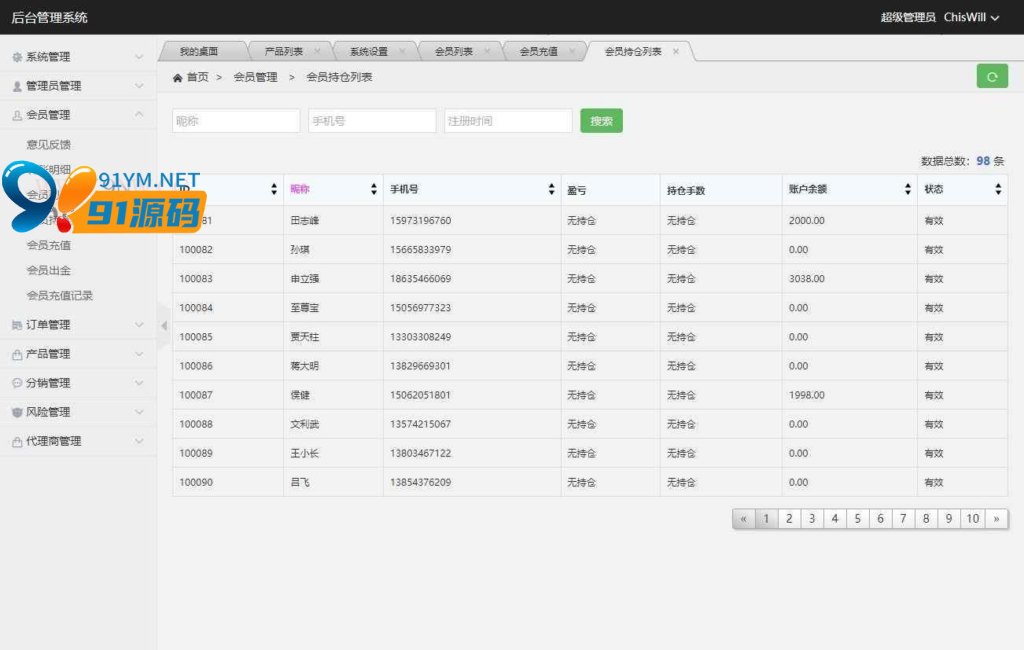The image size is (1024, 650).
Task: Close the 产品列表 tab
Action: (317, 51)
